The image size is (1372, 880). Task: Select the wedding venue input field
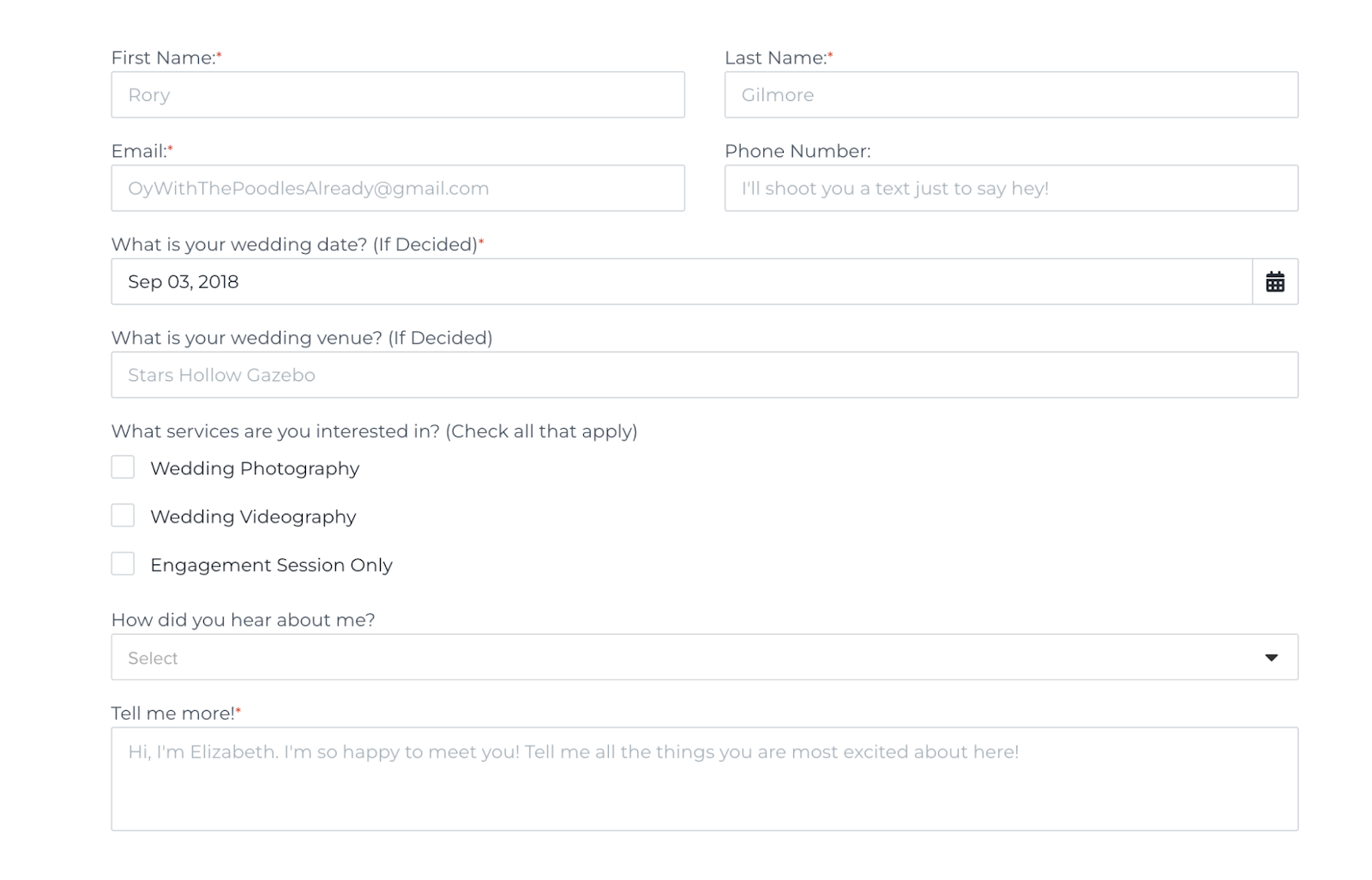(x=704, y=375)
